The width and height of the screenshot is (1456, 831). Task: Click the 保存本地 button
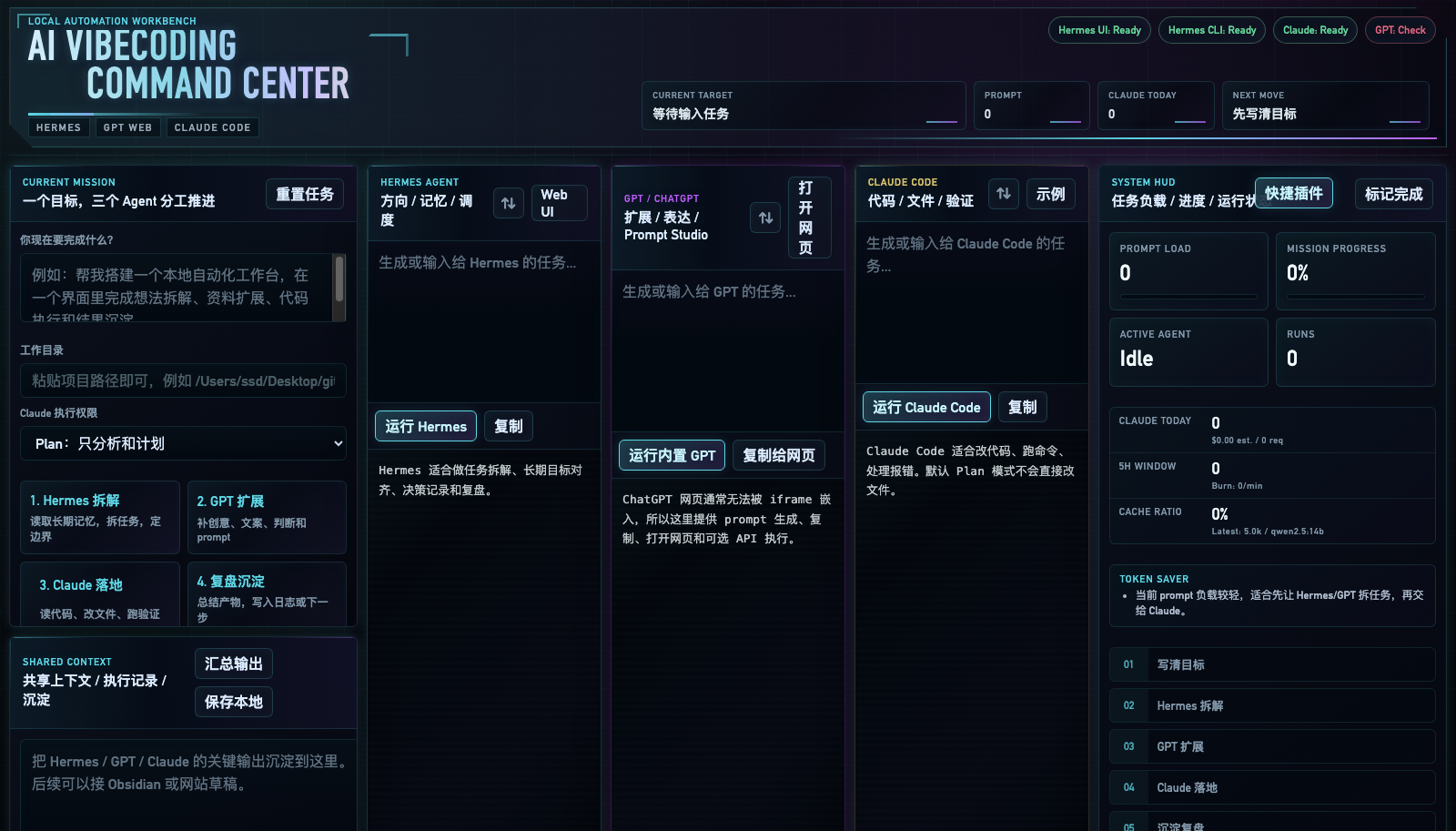point(233,702)
